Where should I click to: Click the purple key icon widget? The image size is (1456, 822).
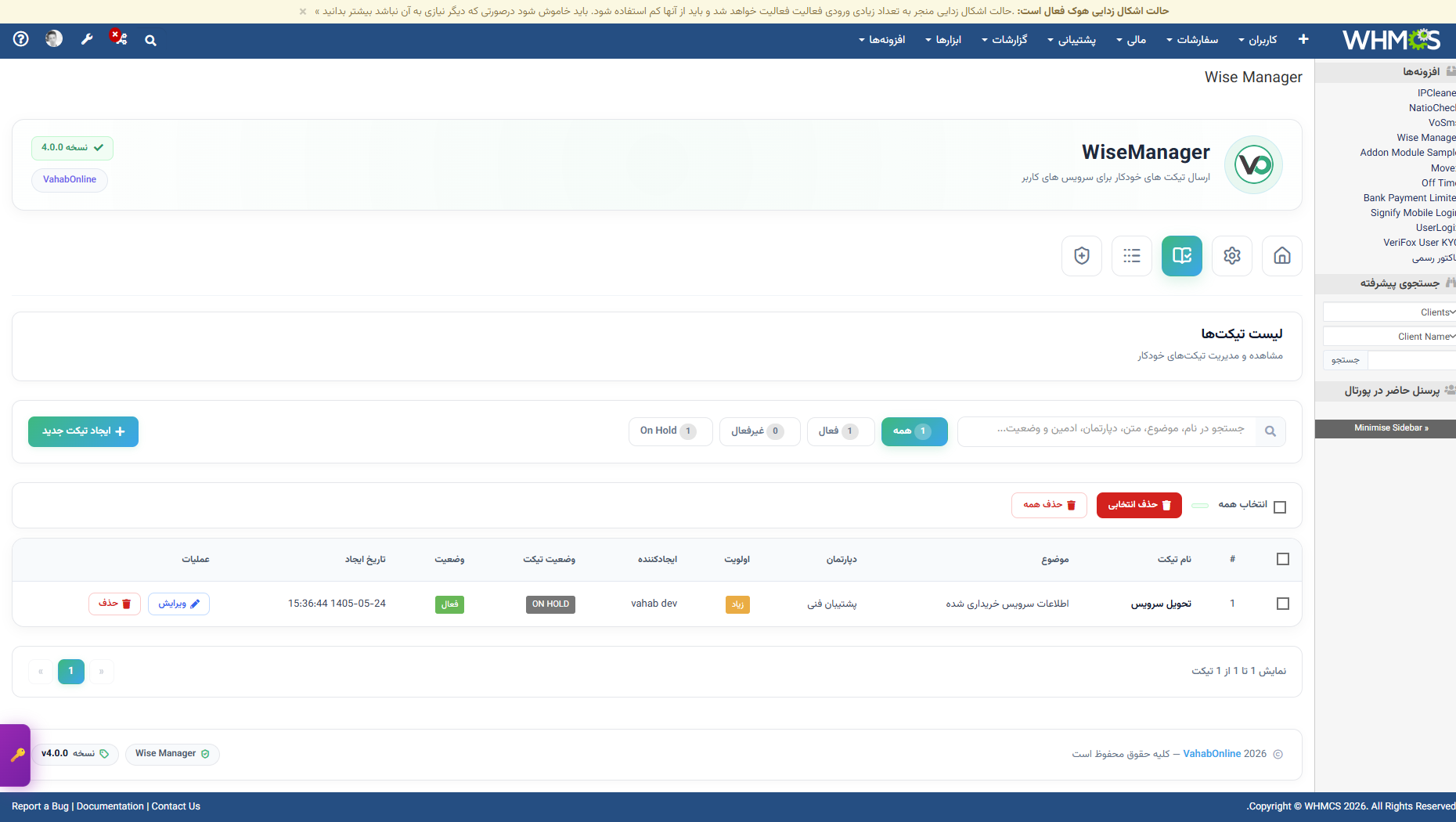click(16, 755)
